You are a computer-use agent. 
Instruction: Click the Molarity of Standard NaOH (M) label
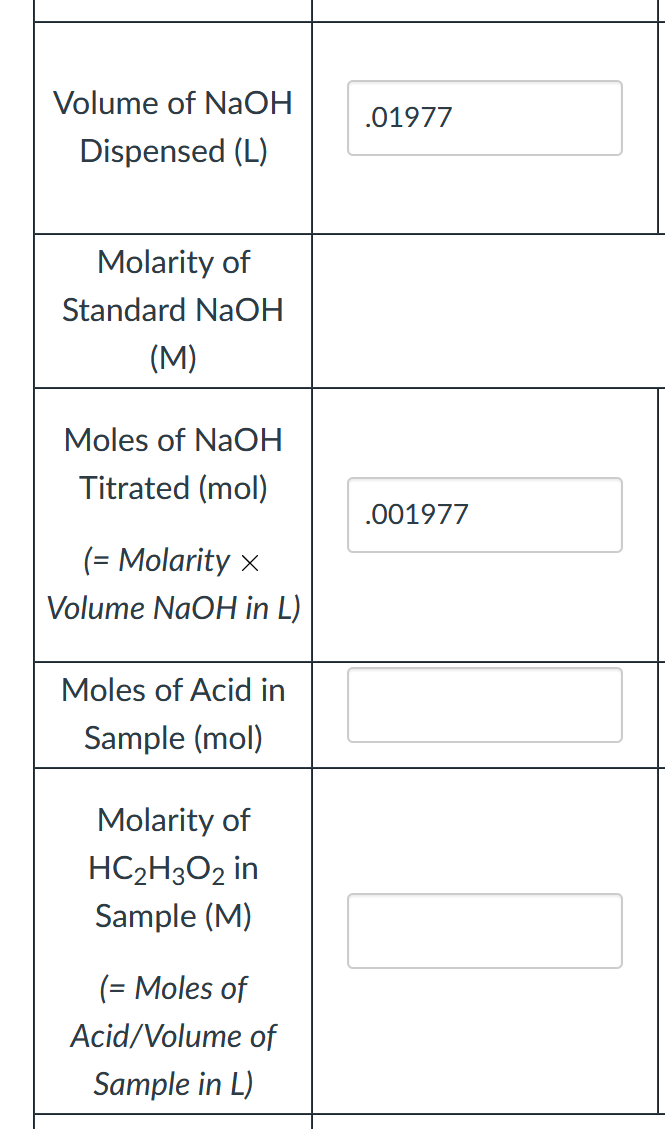pos(172,310)
